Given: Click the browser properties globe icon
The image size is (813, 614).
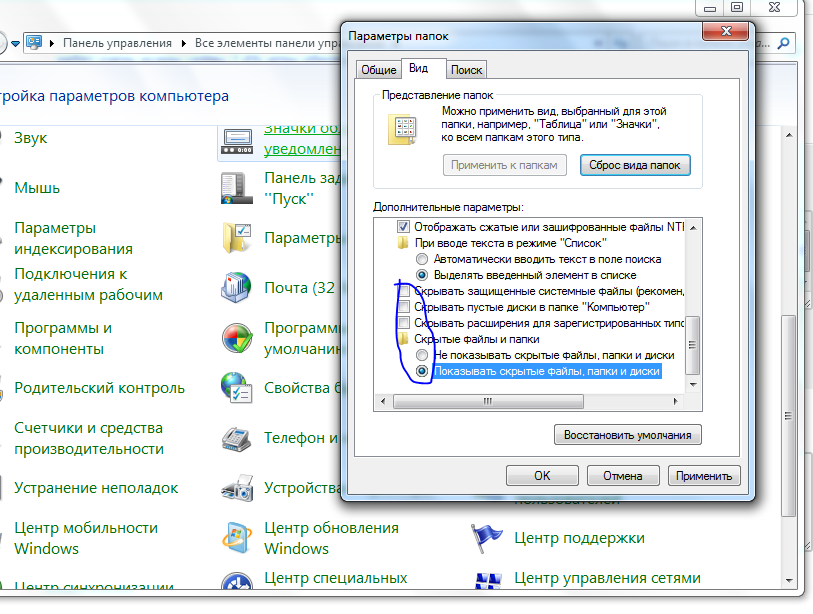Looking at the screenshot, I should [236, 387].
